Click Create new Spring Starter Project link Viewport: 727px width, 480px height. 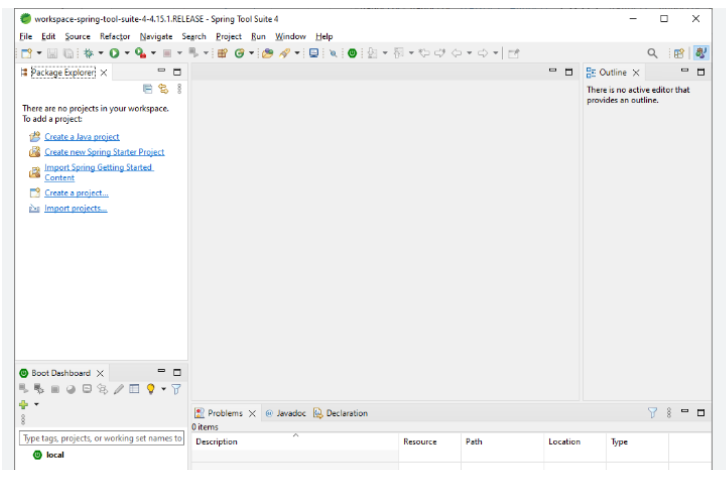[104, 152]
